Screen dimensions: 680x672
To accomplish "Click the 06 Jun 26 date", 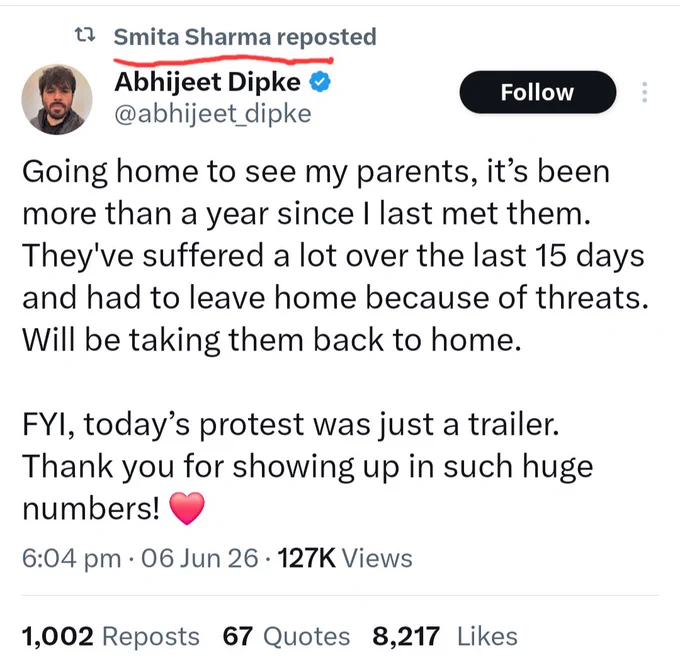I will pyautogui.click(x=199, y=558).
